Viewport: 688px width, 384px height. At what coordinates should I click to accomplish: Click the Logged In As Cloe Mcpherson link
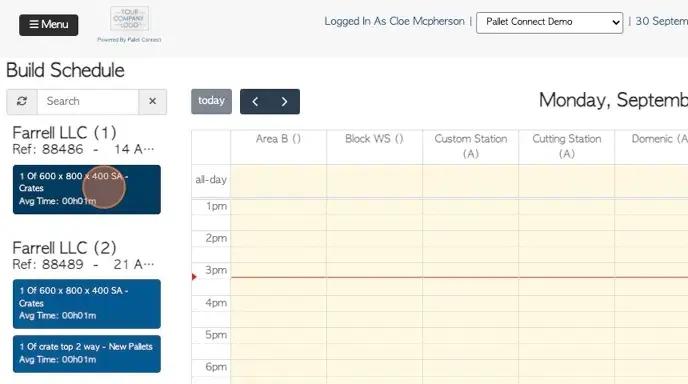pos(394,22)
